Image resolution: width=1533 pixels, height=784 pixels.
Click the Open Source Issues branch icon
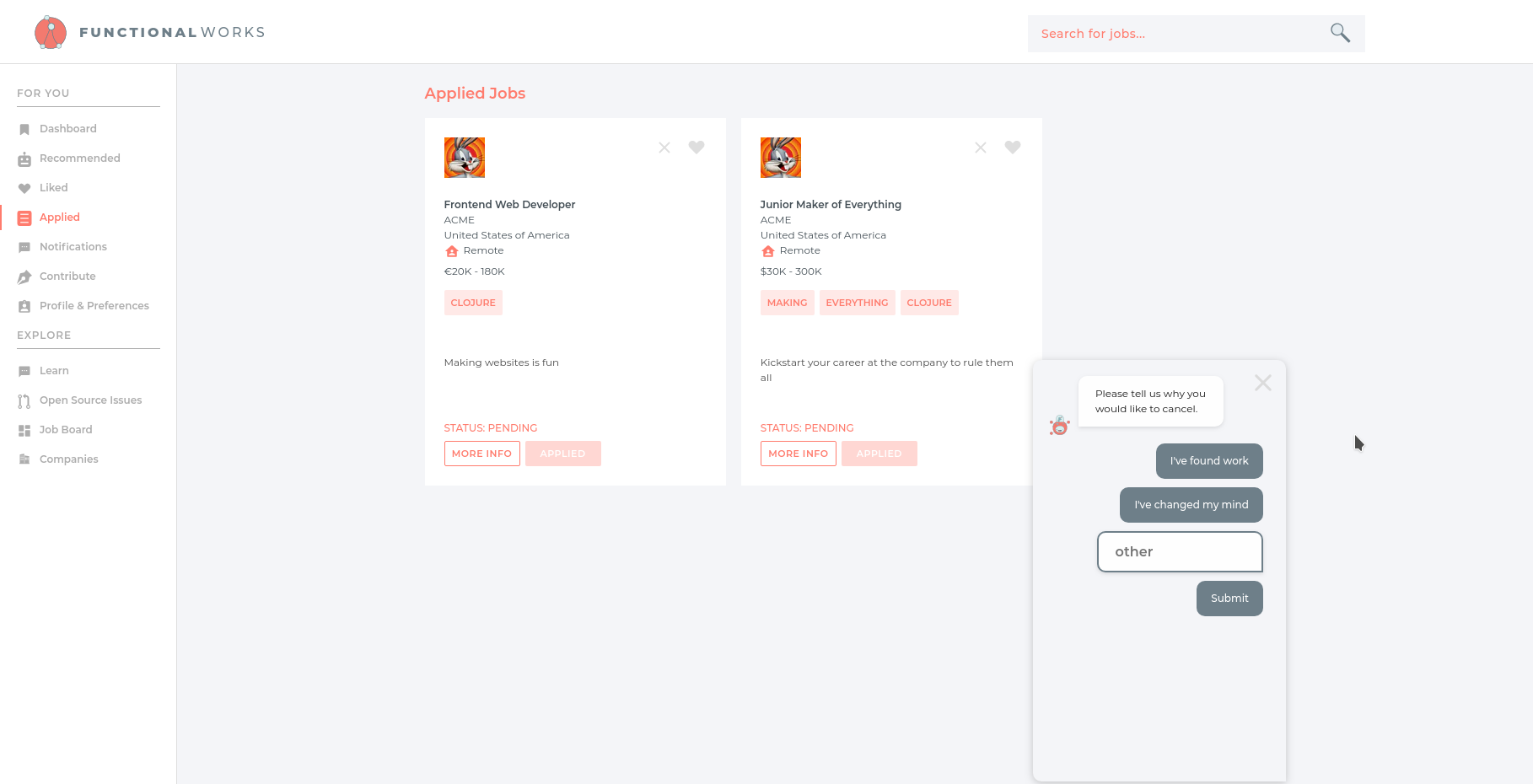pyautogui.click(x=24, y=400)
